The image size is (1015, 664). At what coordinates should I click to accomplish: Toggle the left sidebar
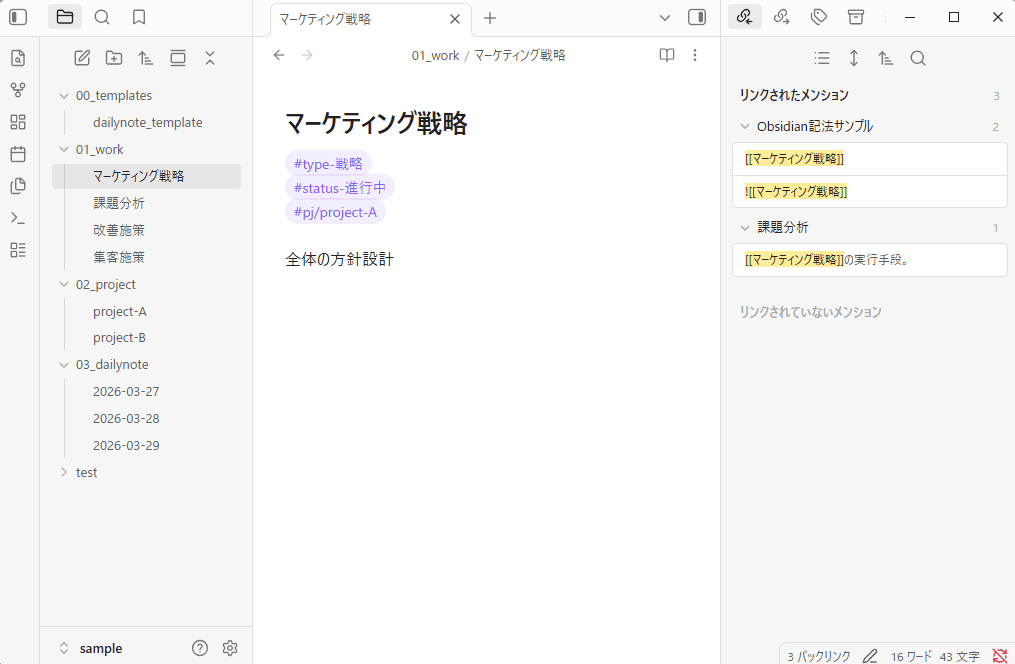[x=17, y=17]
